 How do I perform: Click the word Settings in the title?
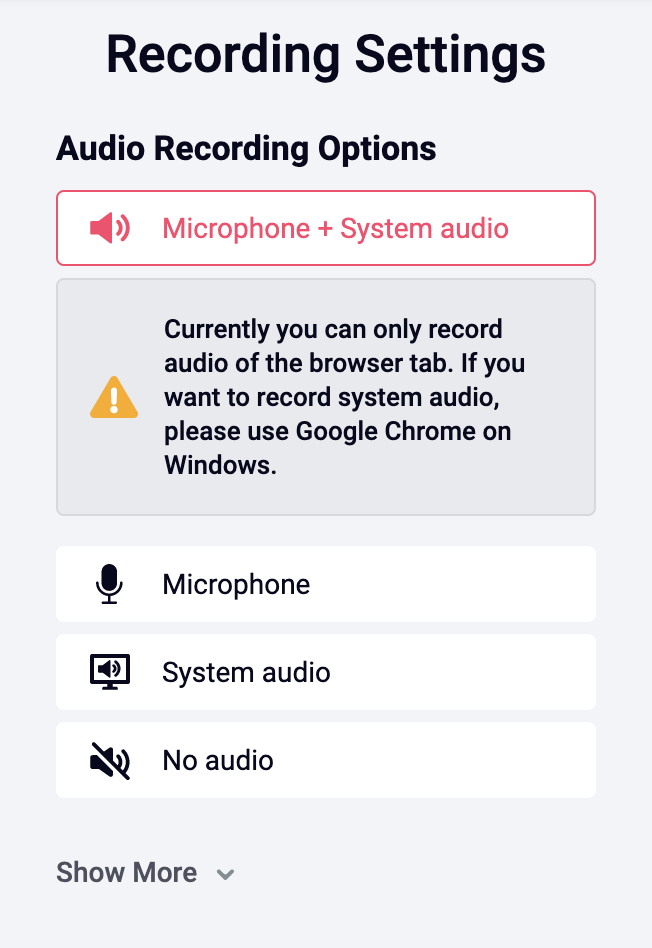point(450,55)
